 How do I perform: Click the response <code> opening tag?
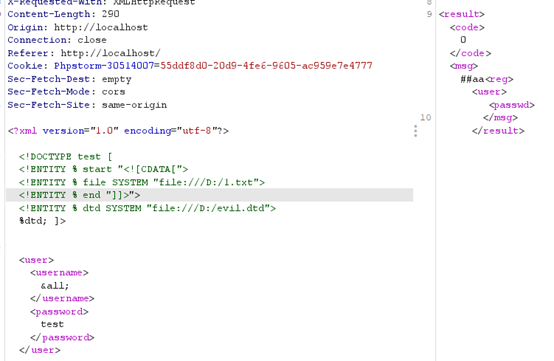467,27
